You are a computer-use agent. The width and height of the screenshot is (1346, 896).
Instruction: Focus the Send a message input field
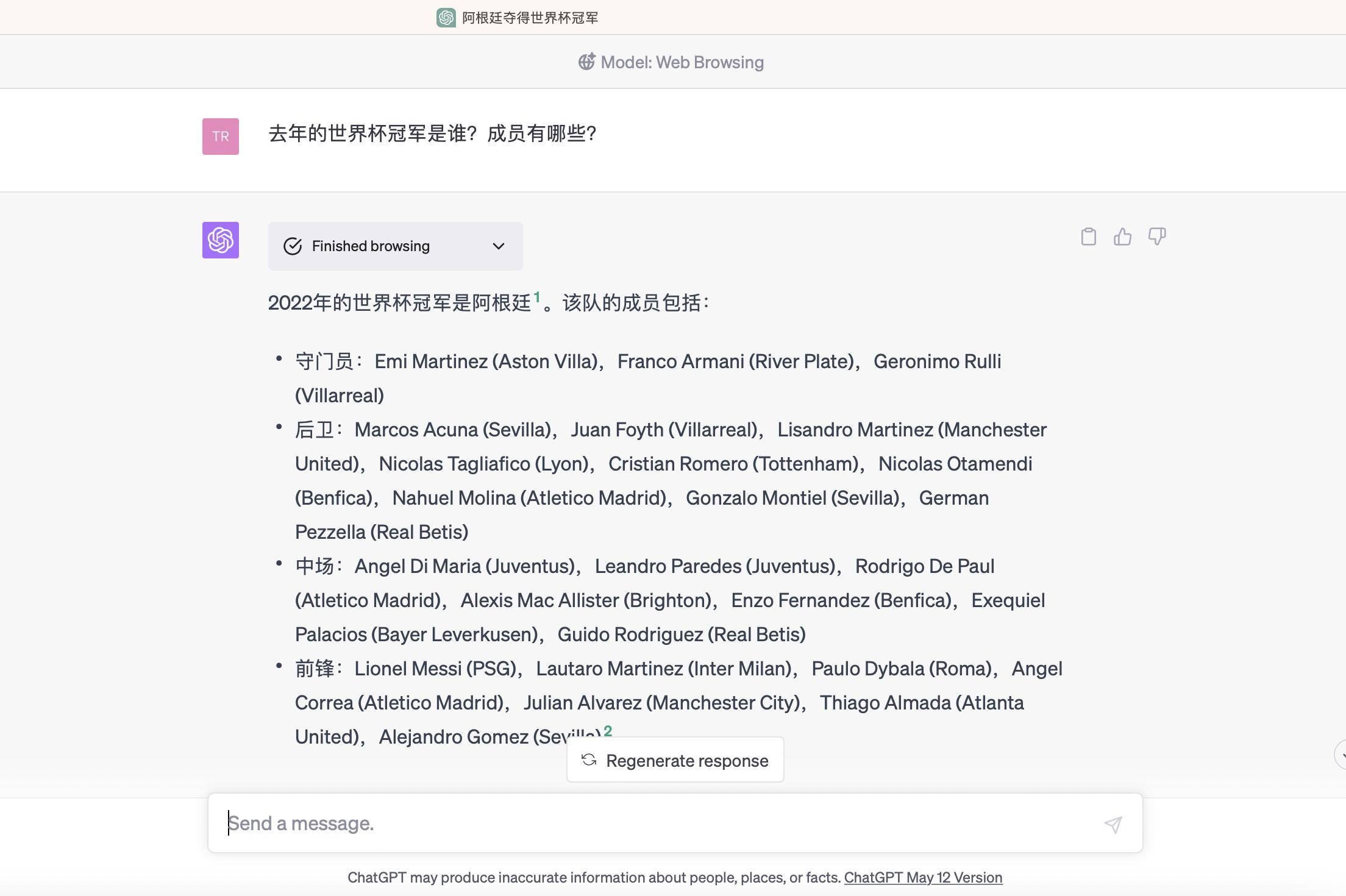coord(658,823)
